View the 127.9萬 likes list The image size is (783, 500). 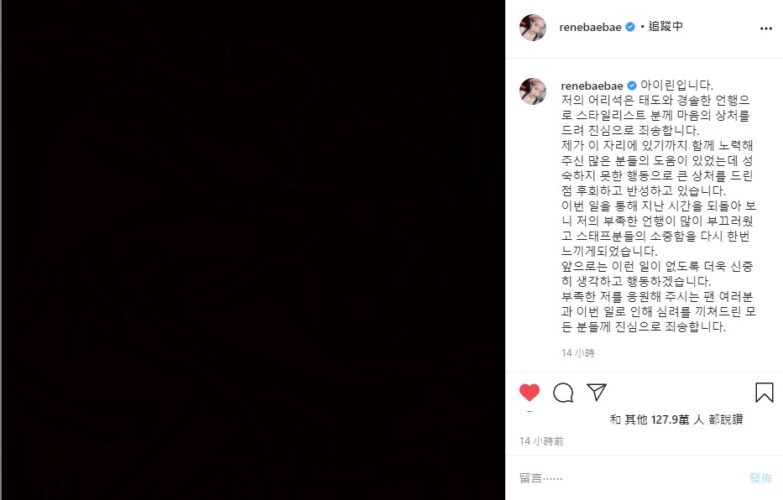click(676, 420)
